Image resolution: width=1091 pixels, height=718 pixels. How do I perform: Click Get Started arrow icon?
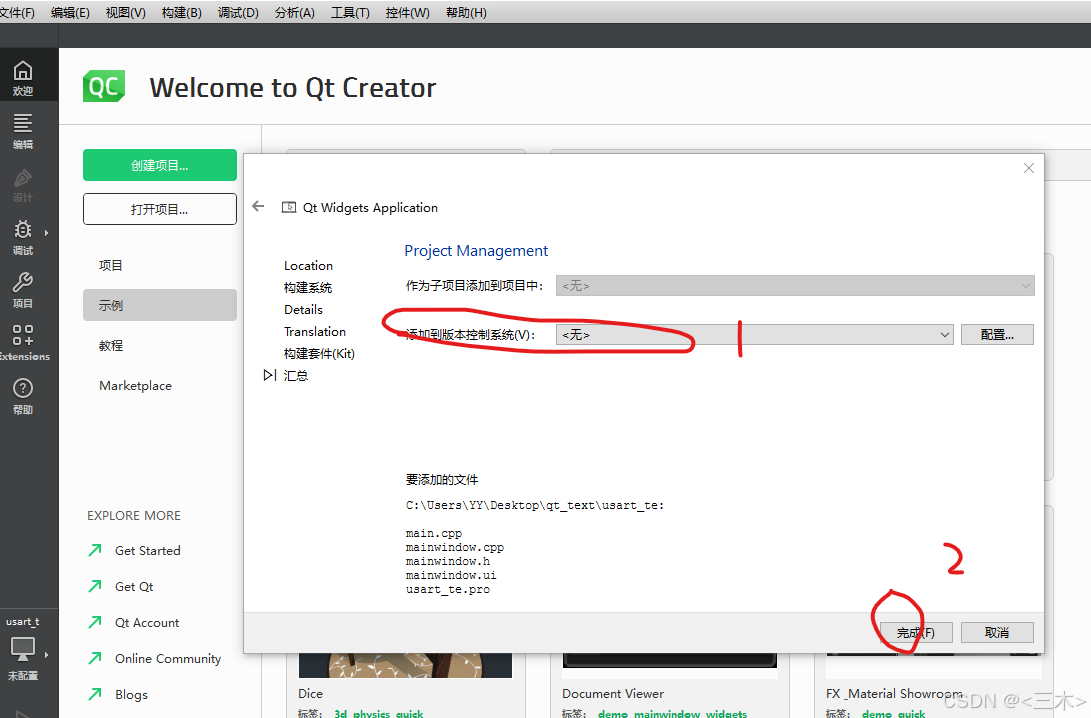95,550
